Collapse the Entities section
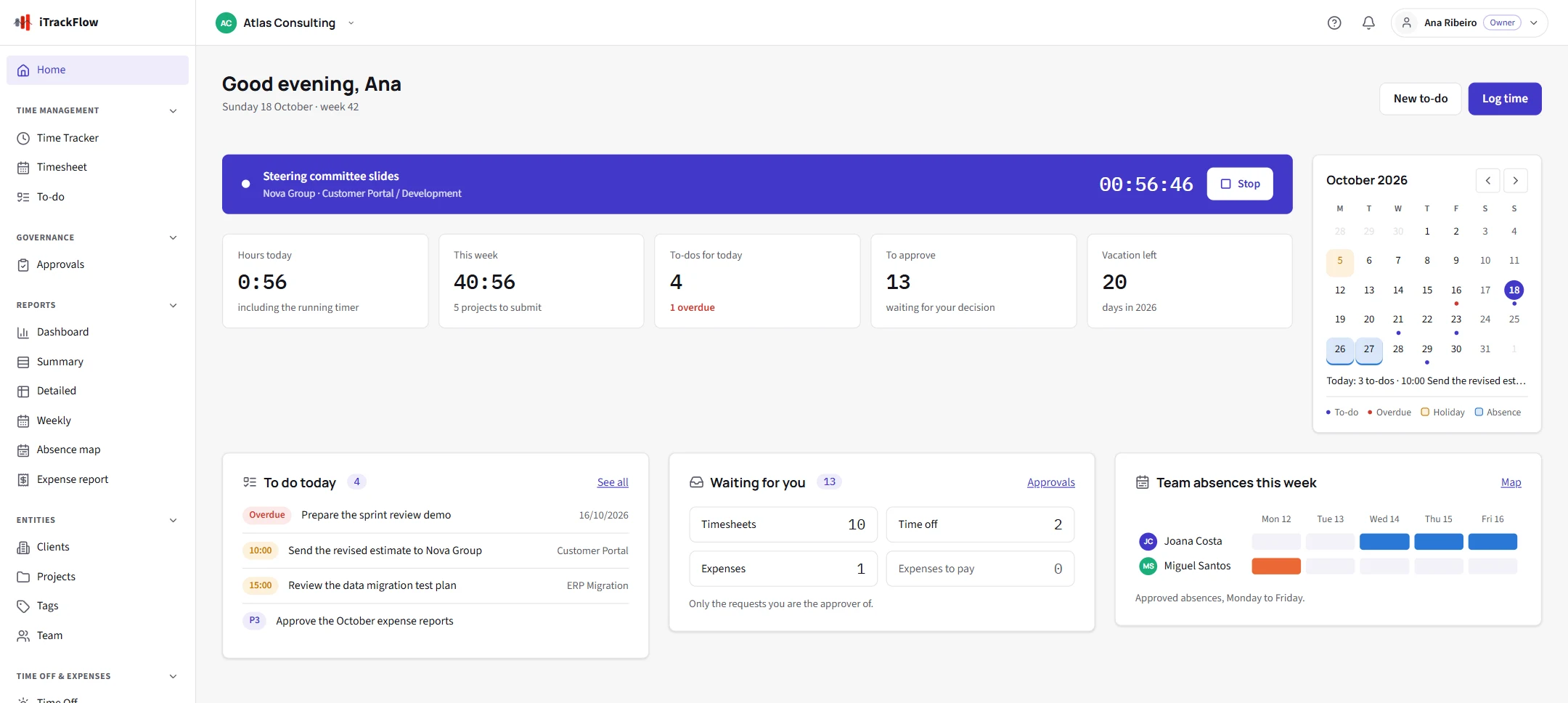The width and height of the screenshot is (1568, 703). point(173,520)
